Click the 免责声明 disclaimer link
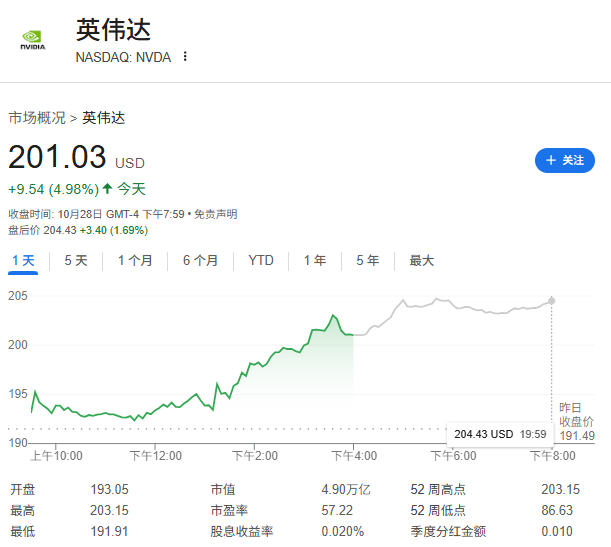 coord(215,214)
